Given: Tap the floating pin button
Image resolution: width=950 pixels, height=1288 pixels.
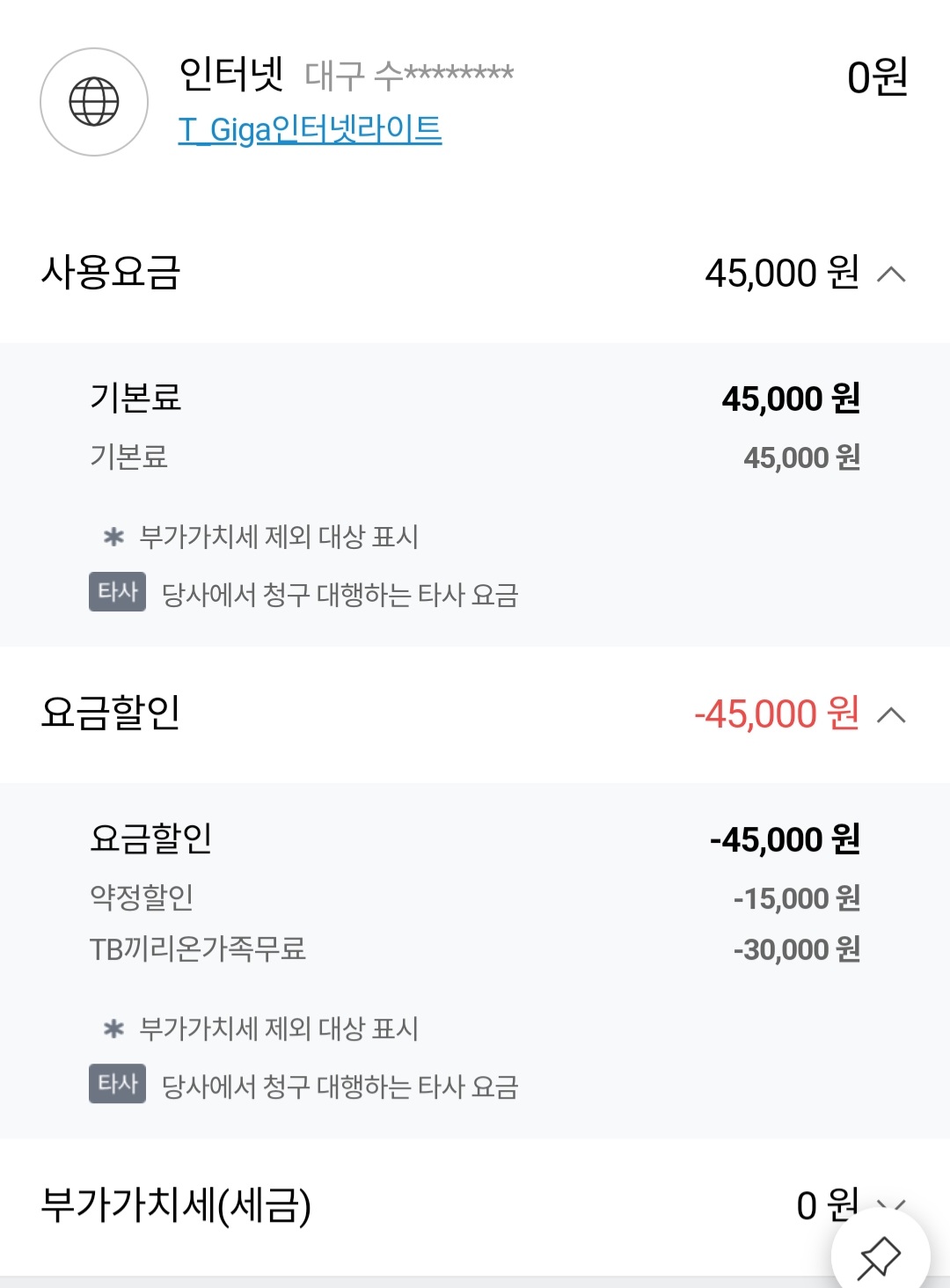Looking at the screenshot, I should coord(879,1256).
